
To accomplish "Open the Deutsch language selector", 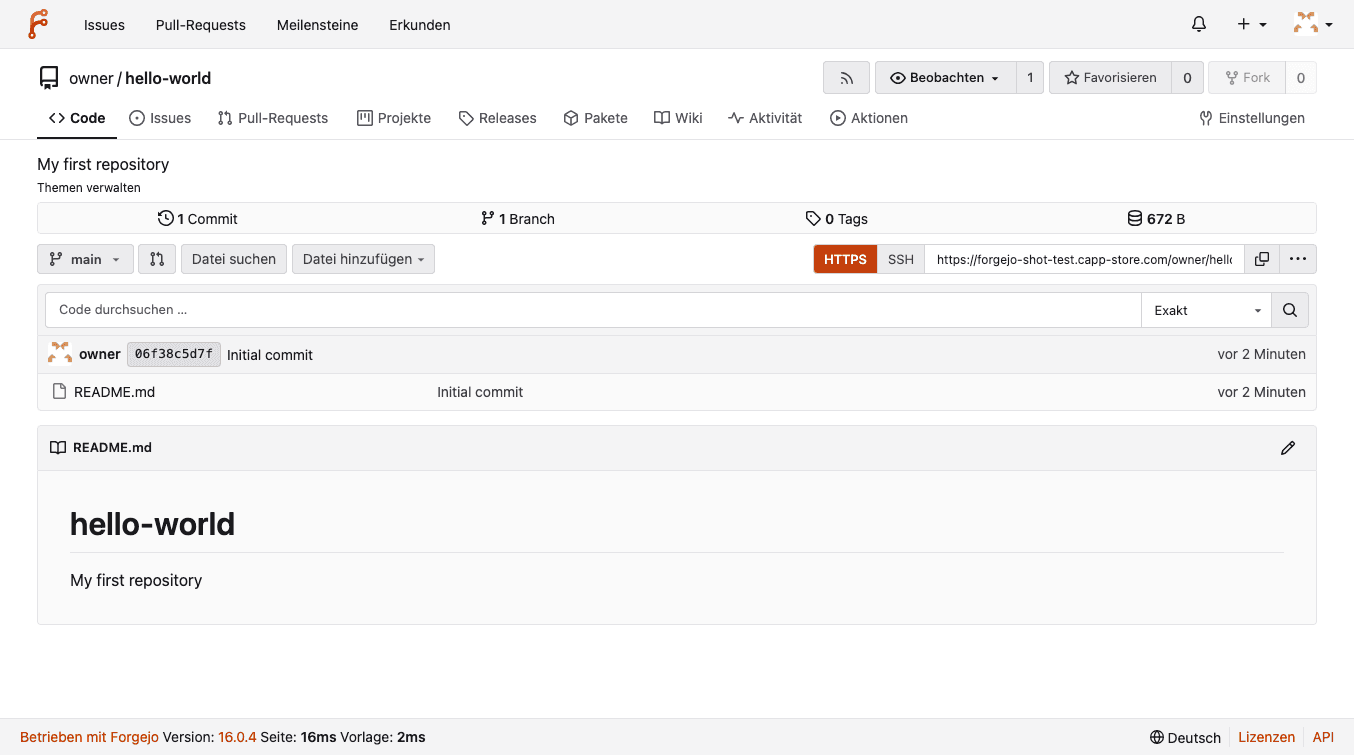I will [1186, 737].
